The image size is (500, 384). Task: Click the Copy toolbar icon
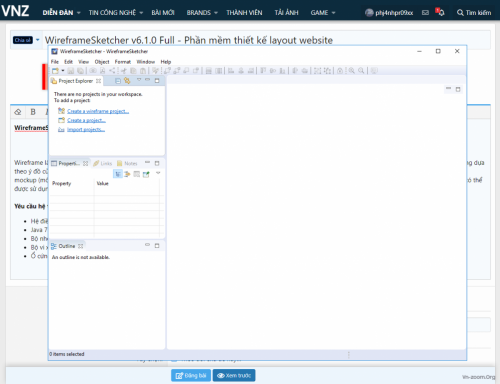pos(133,71)
